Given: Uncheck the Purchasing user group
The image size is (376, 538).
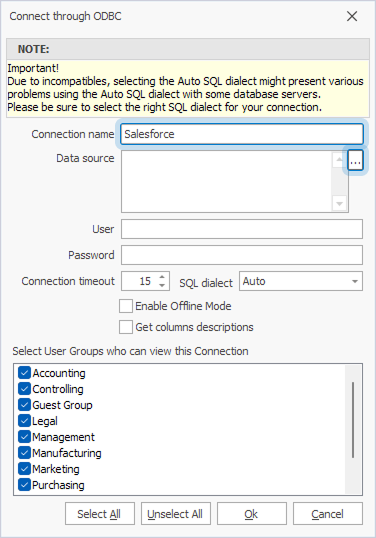Looking at the screenshot, I should 24,485.
